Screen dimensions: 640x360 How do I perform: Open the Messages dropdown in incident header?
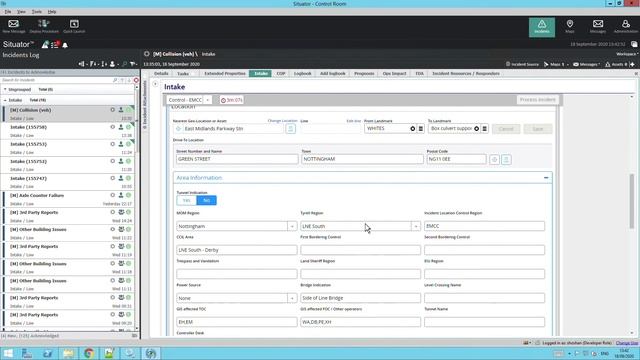pyautogui.click(x=586, y=64)
